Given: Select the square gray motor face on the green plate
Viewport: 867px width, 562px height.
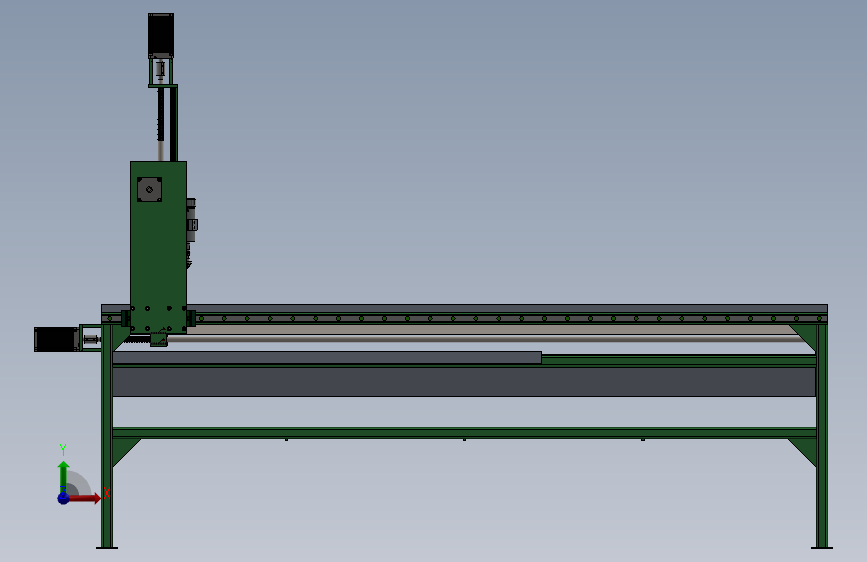Looking at the screenshot, I should click(x=149, y=189).
